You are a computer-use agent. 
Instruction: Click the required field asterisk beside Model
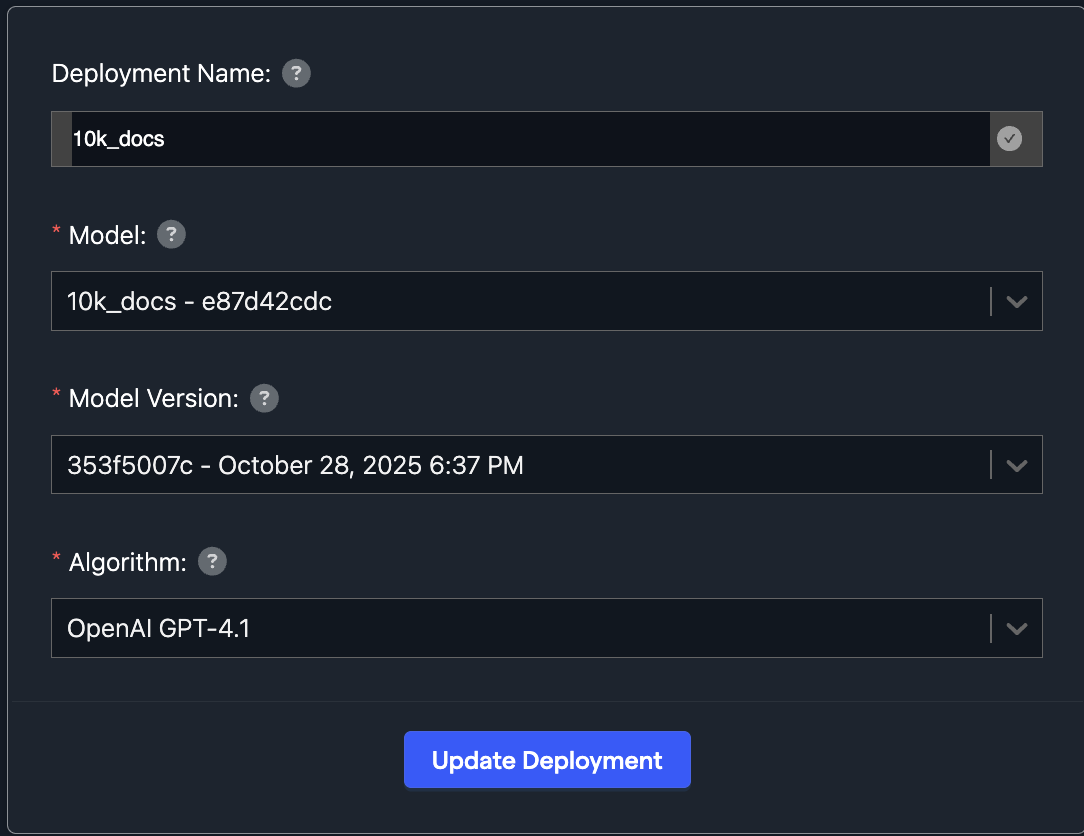[x=56, y=228]
